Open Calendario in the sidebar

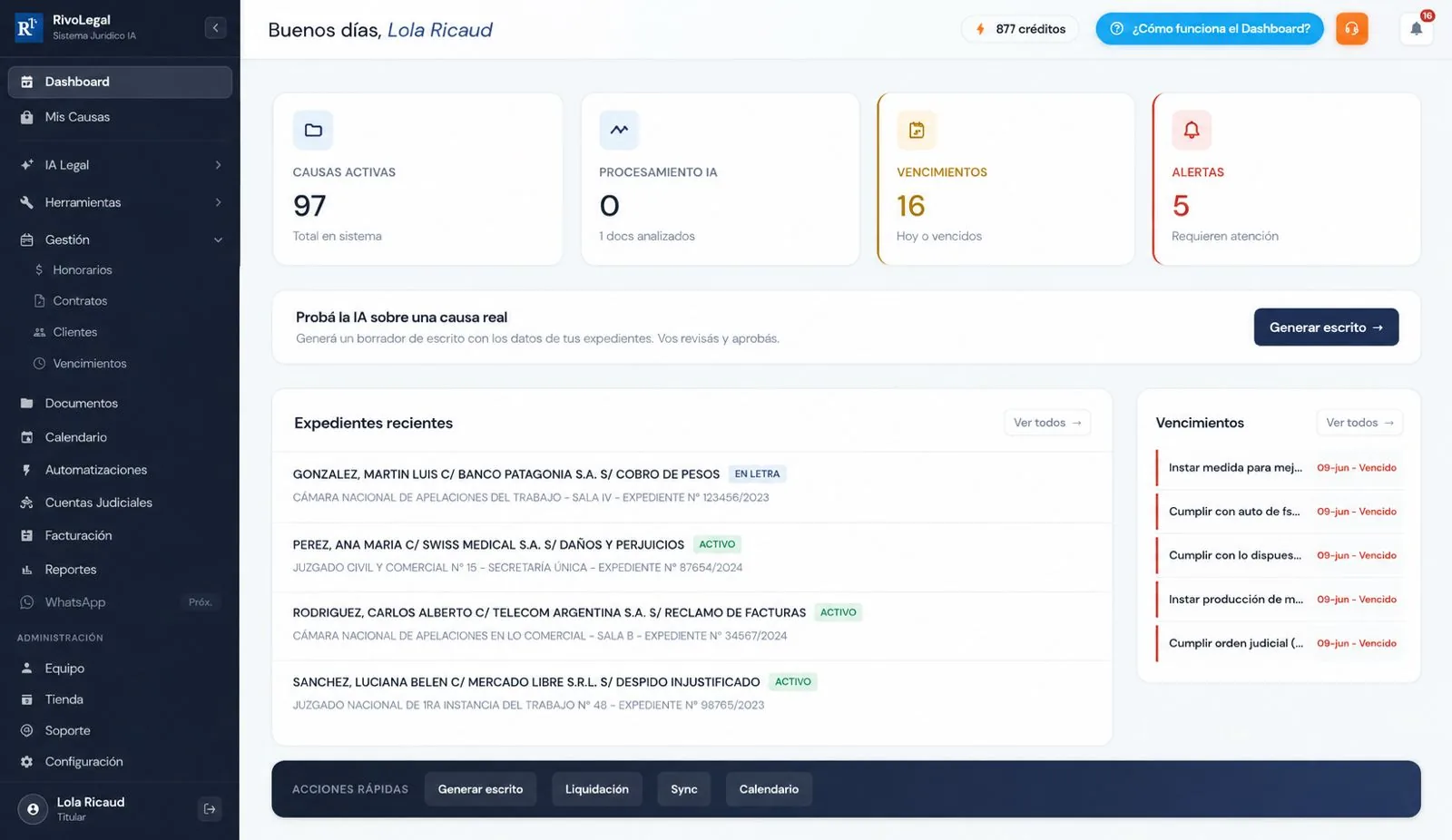pyautogui.click(x=120, y=437)
